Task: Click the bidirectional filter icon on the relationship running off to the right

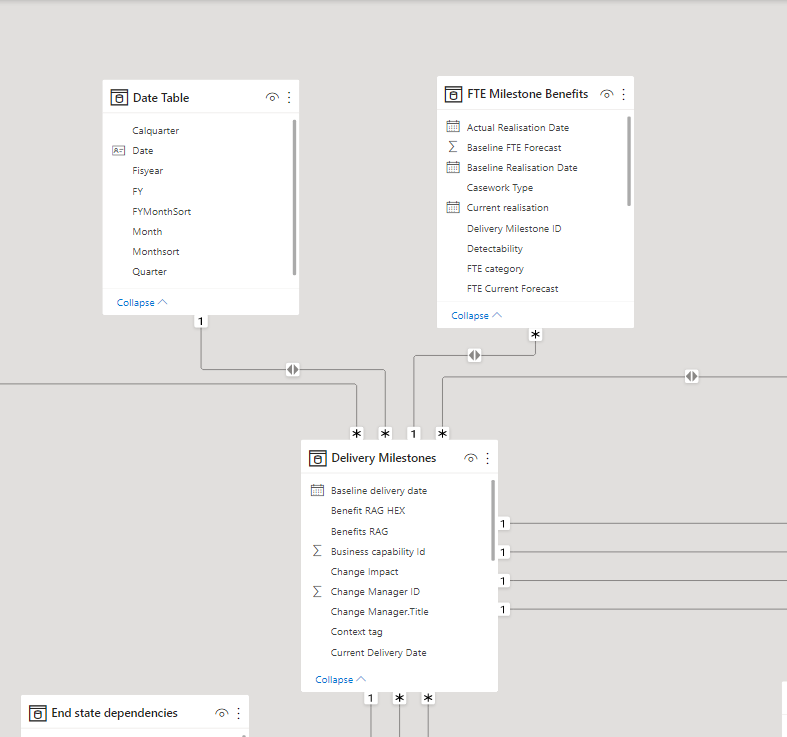Action: (692, 376)
